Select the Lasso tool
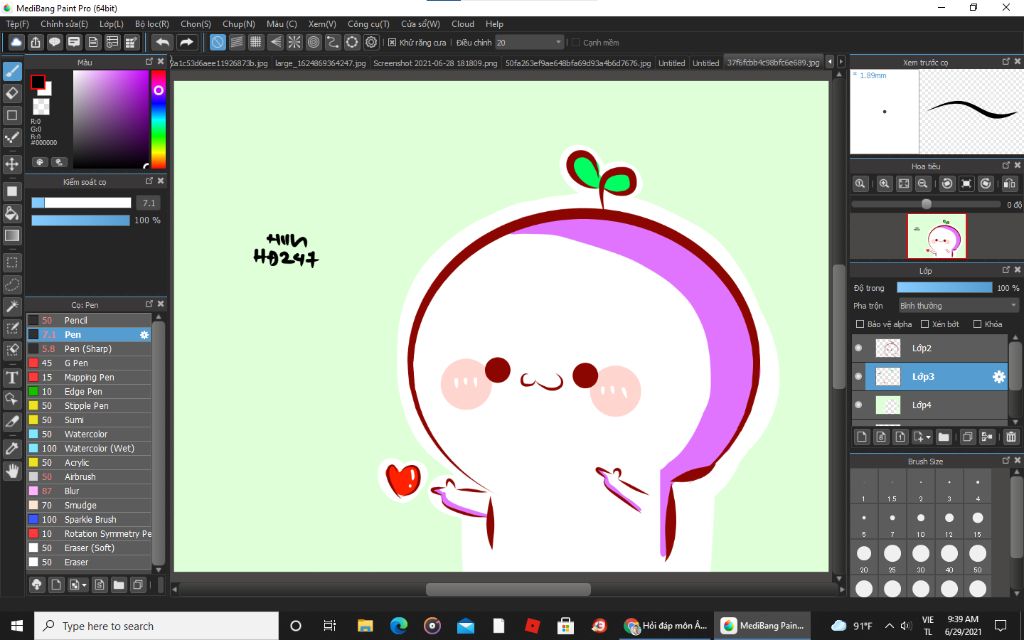The width and height of the screenshot is (1024, 640). click(x=12, y=285)
